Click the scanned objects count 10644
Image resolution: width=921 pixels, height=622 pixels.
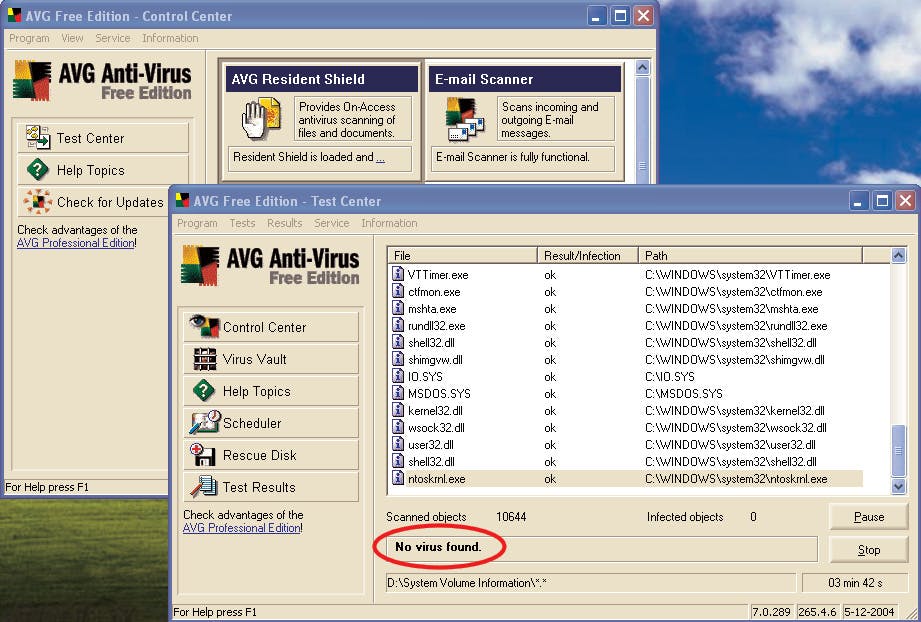511,517
